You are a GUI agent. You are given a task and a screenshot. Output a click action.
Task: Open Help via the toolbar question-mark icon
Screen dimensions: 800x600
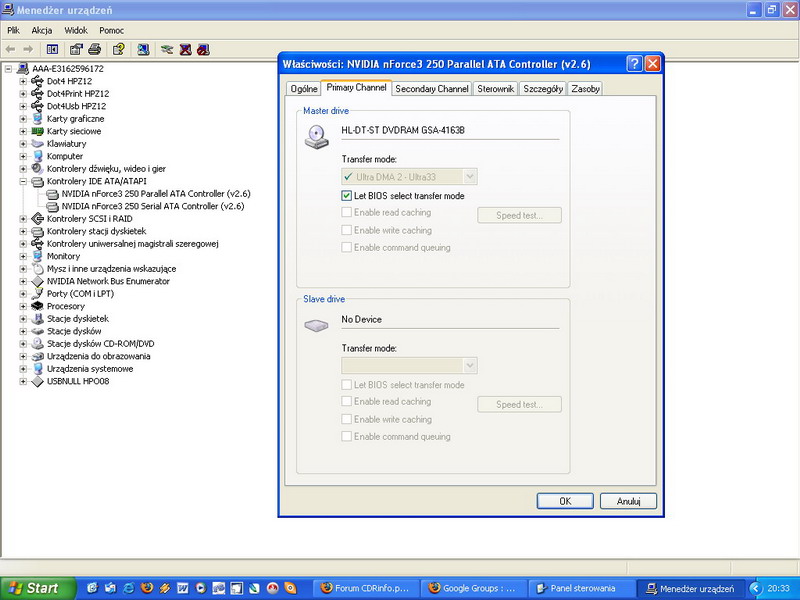pyautogui.click(x=119, y=49)
